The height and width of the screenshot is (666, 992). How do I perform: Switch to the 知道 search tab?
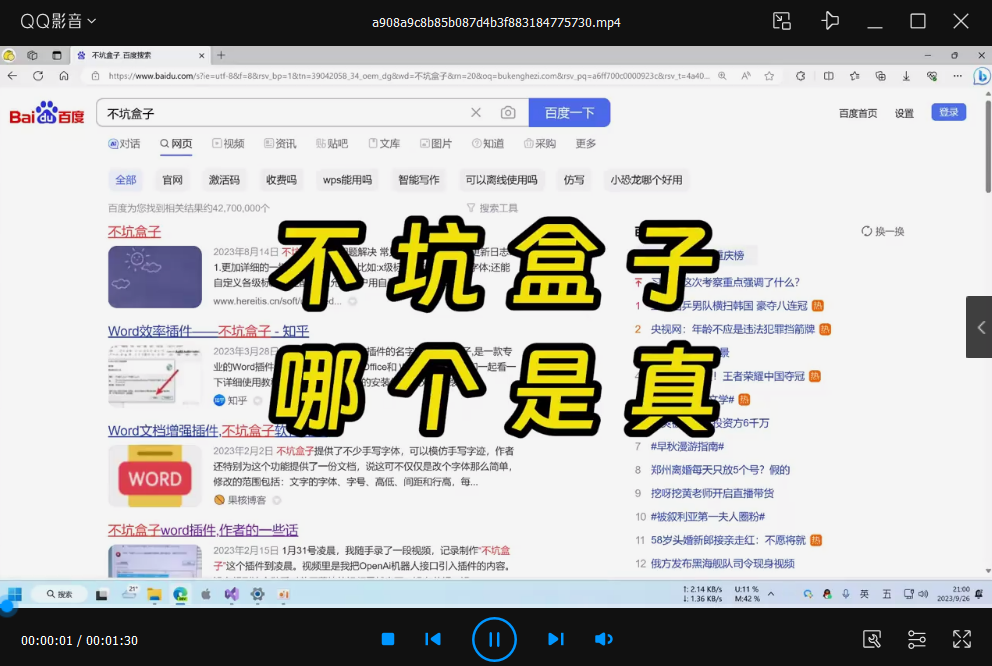(488, 144)
